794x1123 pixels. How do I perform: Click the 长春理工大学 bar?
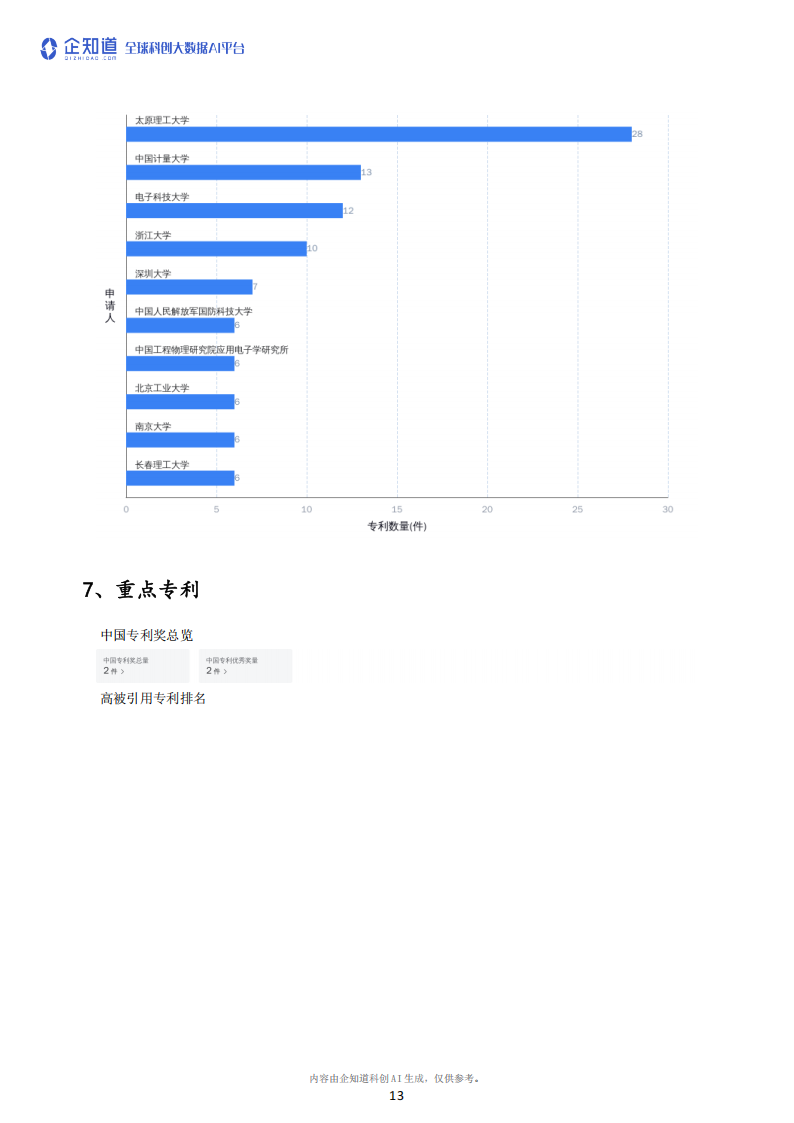pos(180,477)
